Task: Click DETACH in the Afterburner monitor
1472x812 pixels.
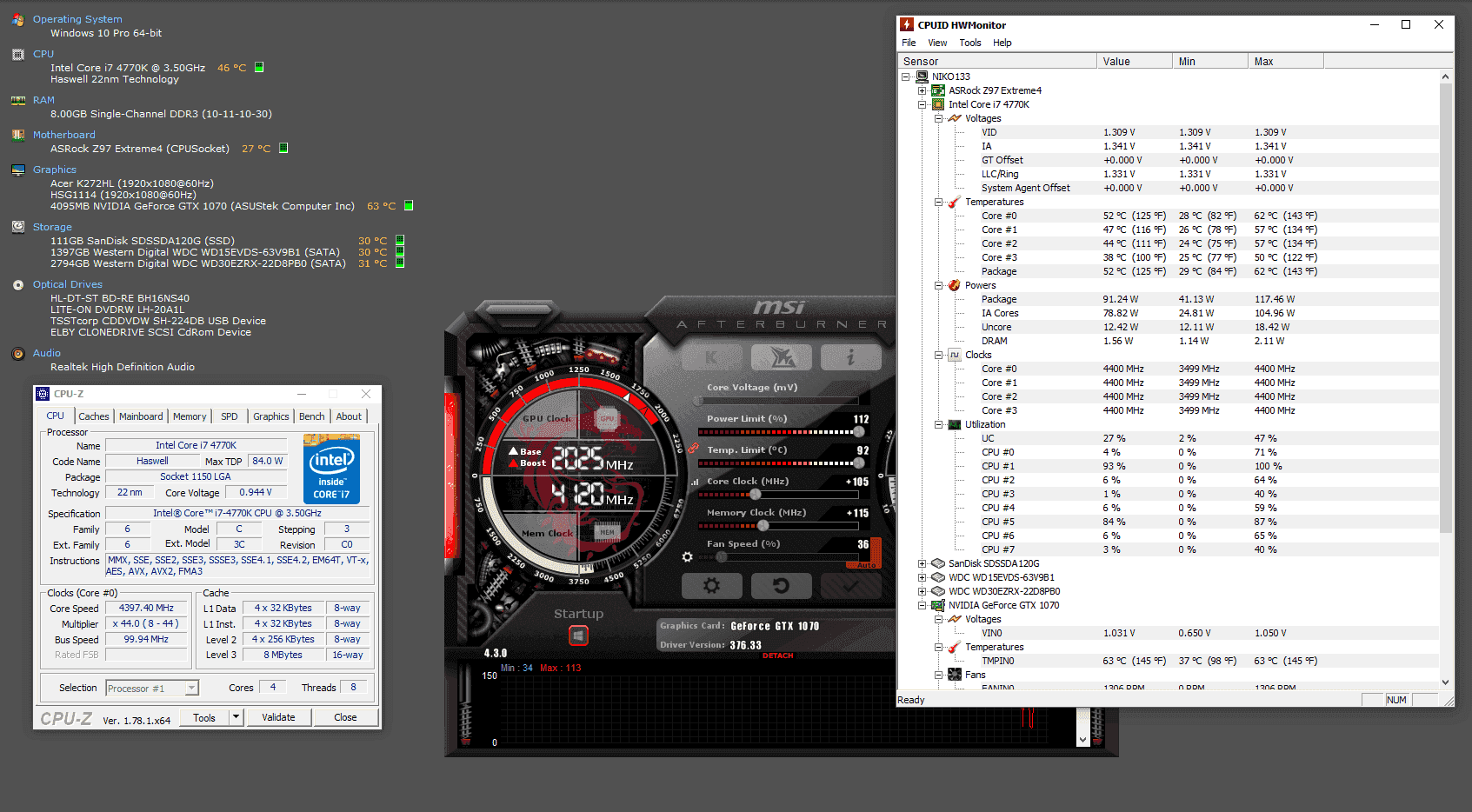Action: pos(778,656)
